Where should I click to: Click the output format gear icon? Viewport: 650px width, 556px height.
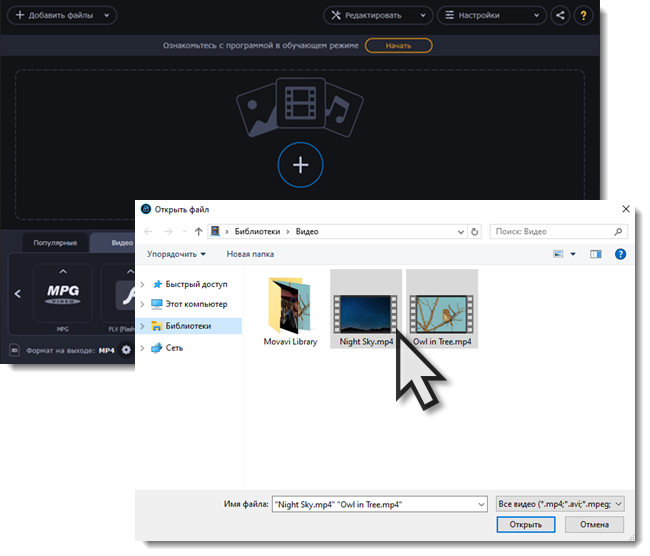[126, 350]
